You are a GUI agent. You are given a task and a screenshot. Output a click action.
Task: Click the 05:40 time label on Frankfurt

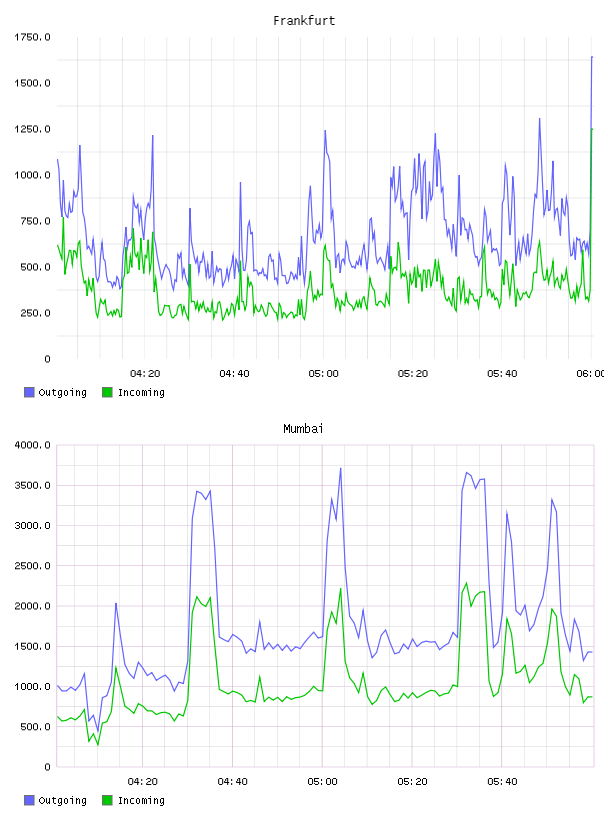(502, 374)
